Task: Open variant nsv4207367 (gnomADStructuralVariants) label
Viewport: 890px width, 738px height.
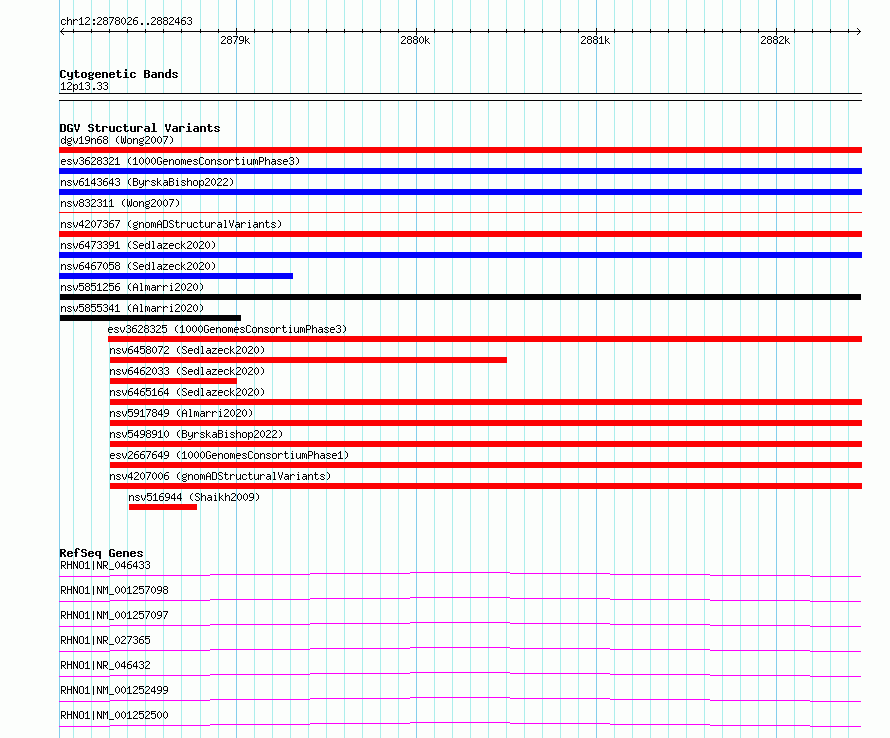Action: point(171,224)
